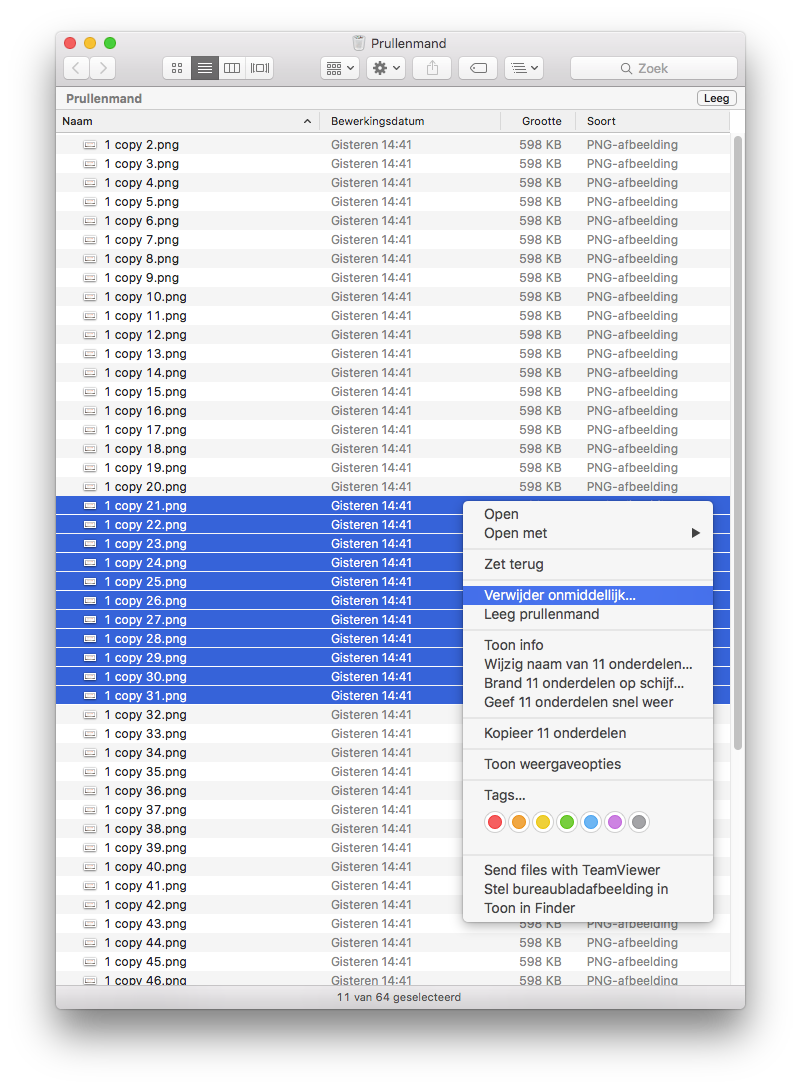Click file icon of 1 copy 5.png
Viewport: 801px width, 1089px height.
click(90, 201)
